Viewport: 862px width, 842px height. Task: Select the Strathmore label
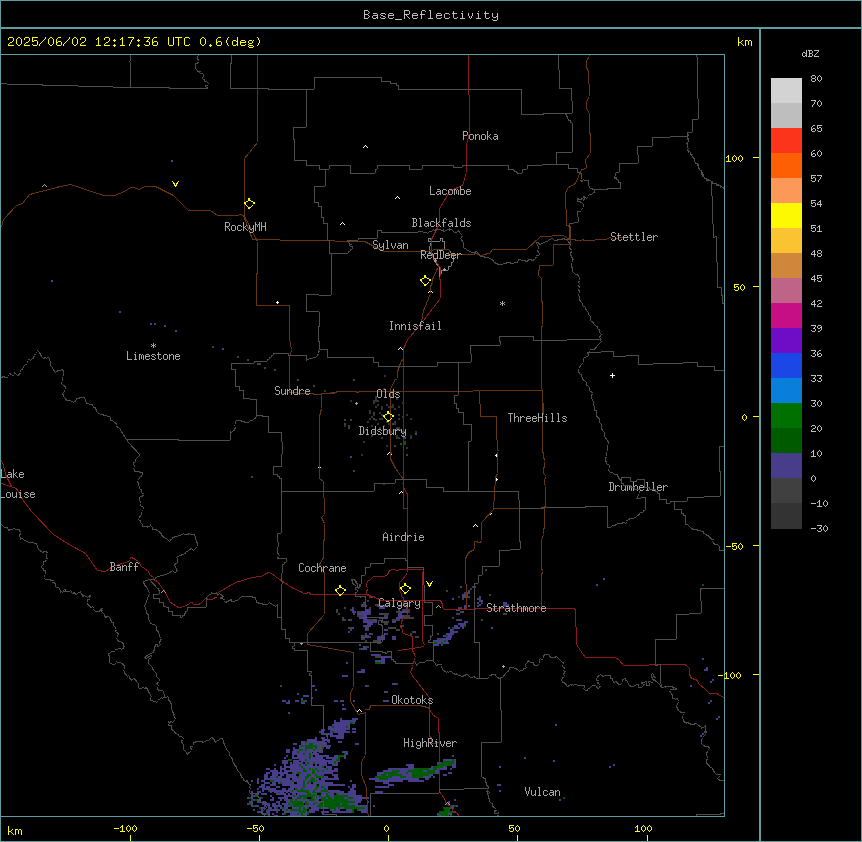516,608
